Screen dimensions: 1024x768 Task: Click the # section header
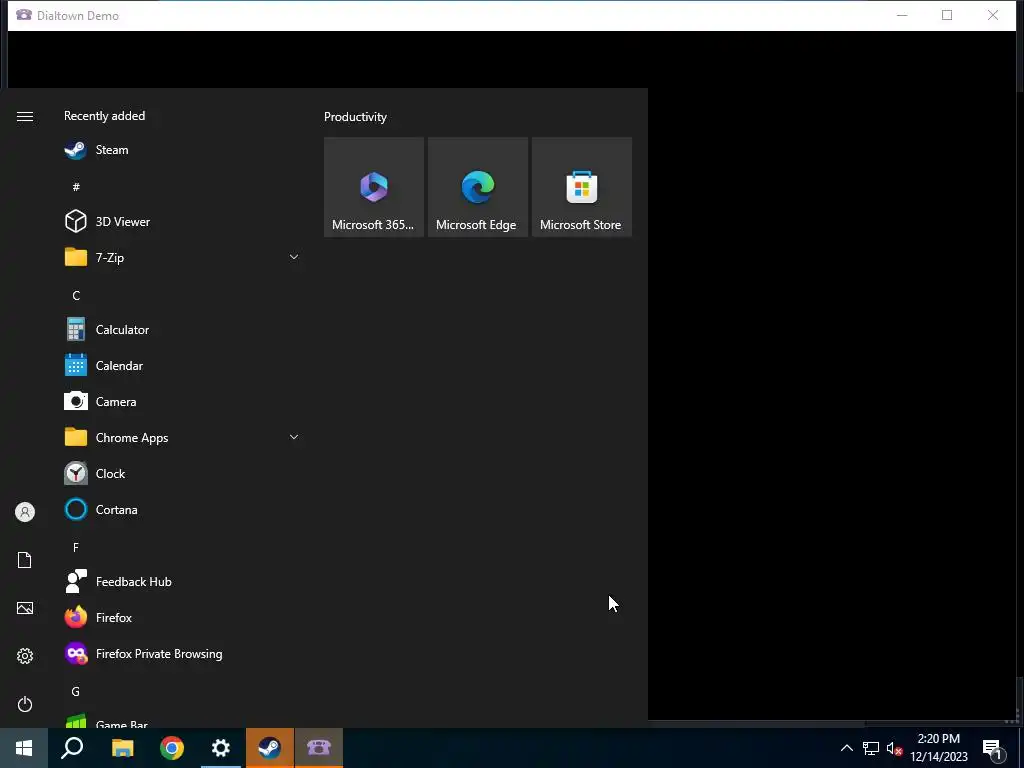pos(76,187)
